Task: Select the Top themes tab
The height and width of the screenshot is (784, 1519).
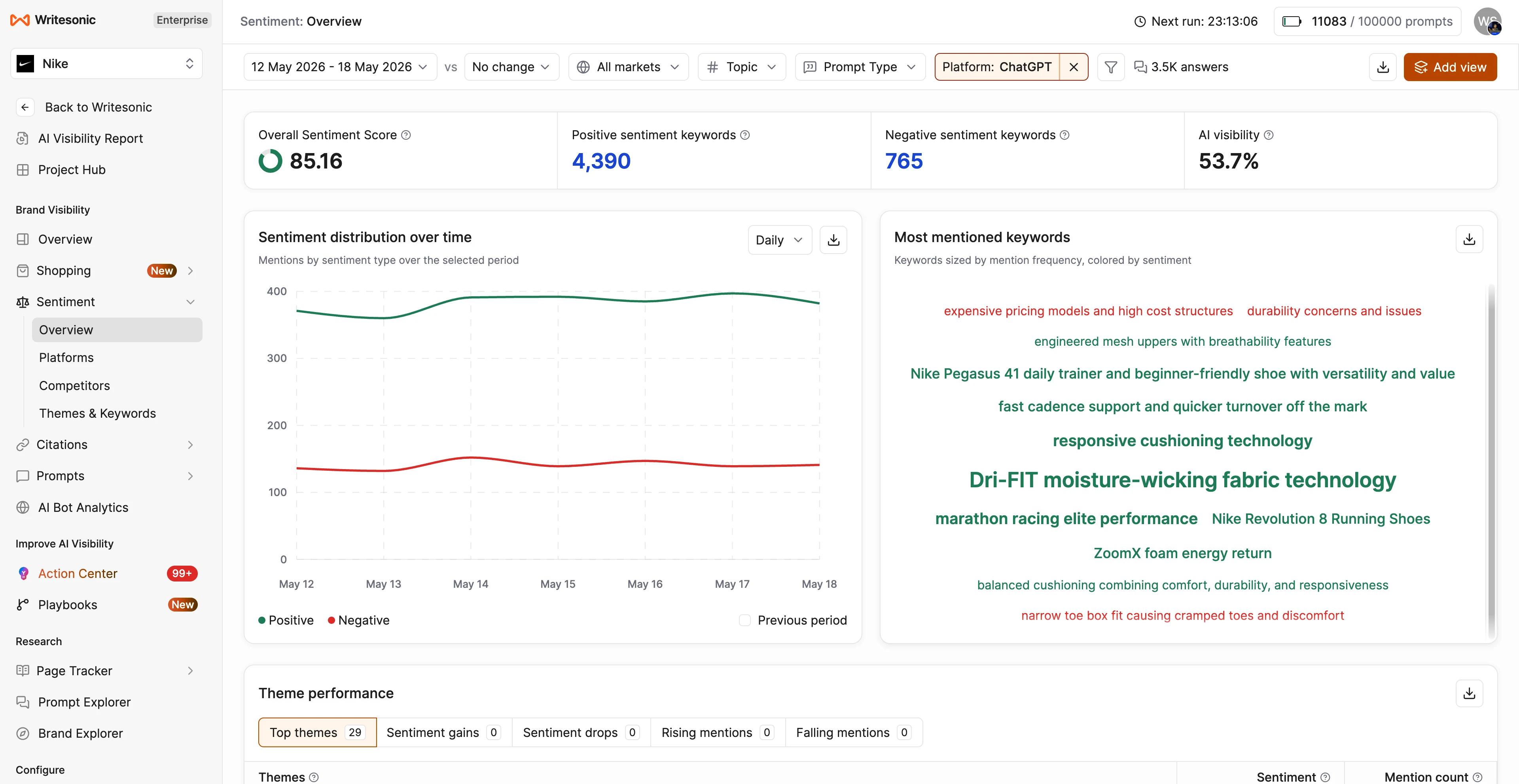Action: tap(317, 732)
